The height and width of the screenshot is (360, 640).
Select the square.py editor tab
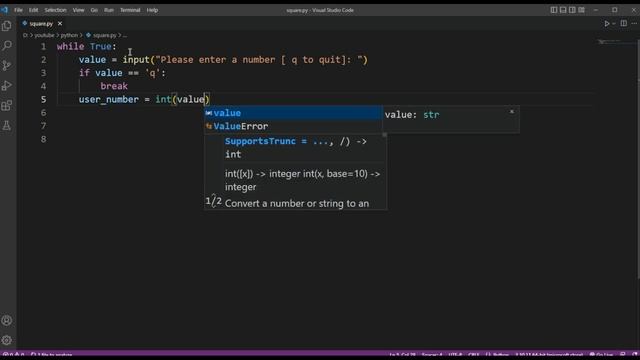42,24
